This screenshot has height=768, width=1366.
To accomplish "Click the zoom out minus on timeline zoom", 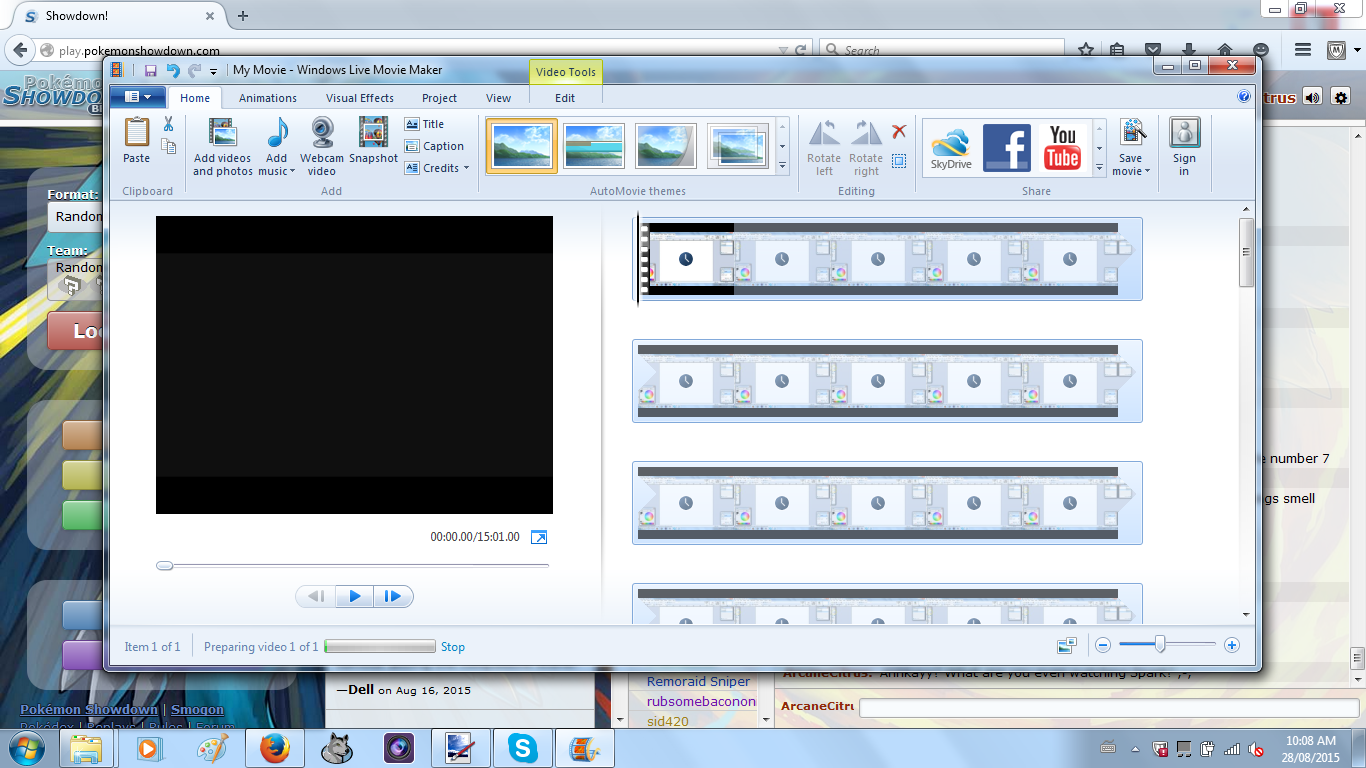I will (x=1103, y=646).
